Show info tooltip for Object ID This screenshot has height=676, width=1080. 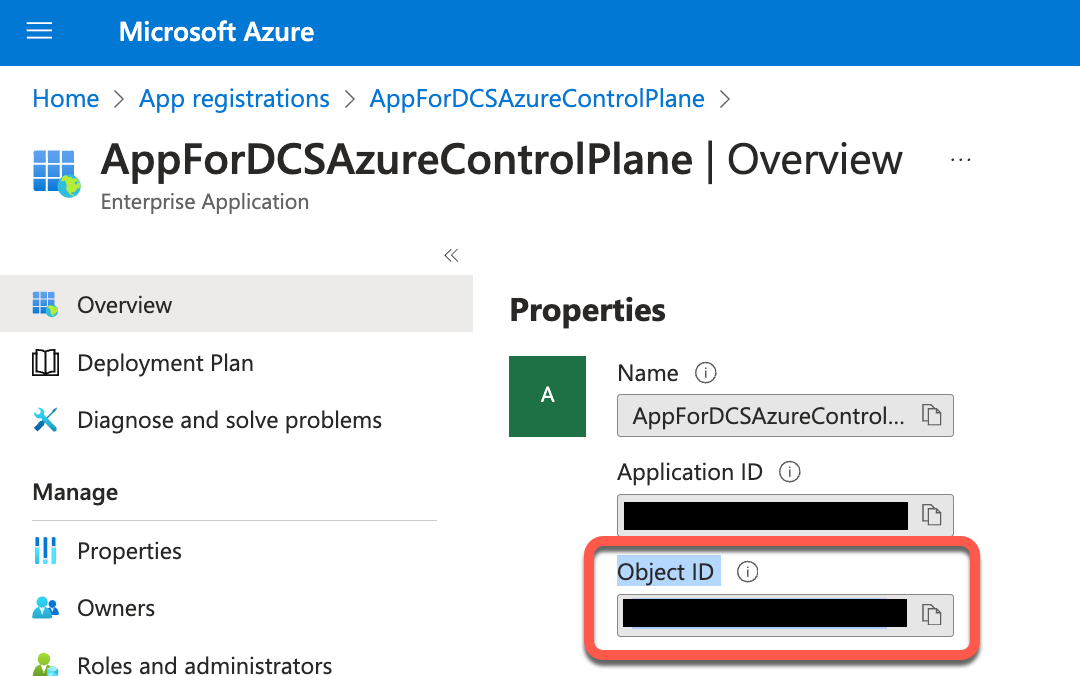coord(747,572)
